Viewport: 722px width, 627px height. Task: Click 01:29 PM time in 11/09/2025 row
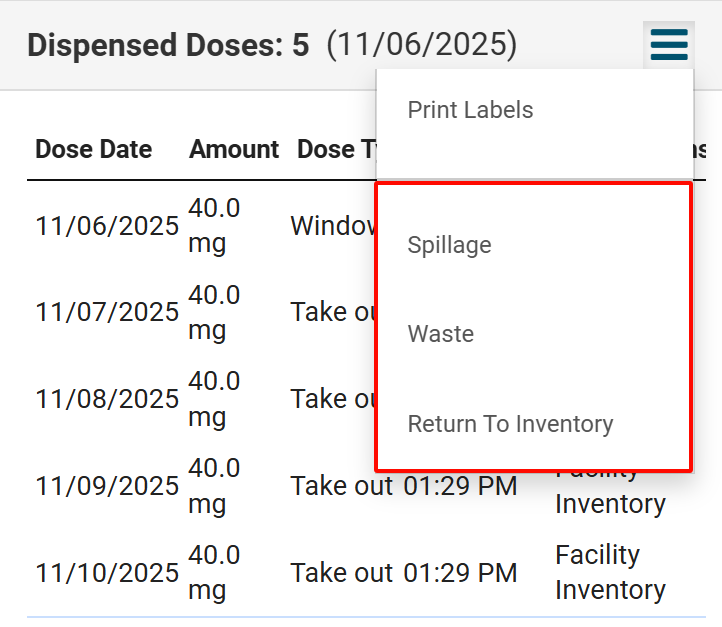[x=460, y=487]
